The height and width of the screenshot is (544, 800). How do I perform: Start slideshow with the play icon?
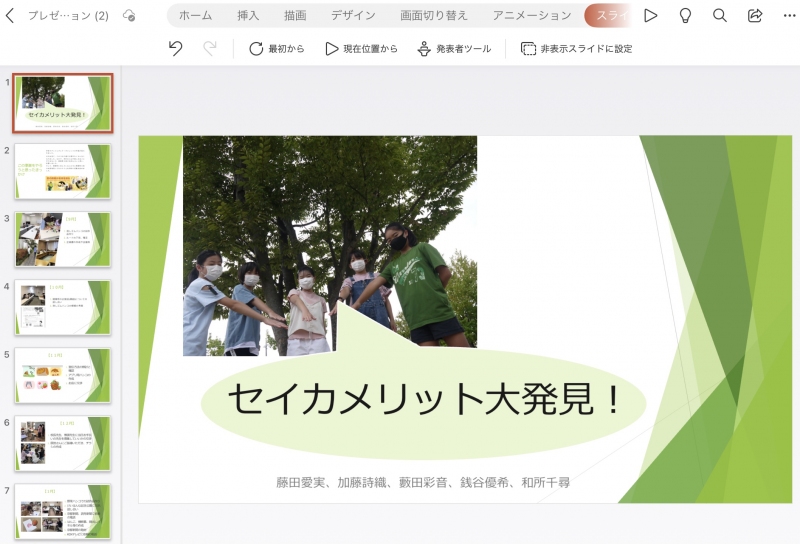click(x=651, y=16)
